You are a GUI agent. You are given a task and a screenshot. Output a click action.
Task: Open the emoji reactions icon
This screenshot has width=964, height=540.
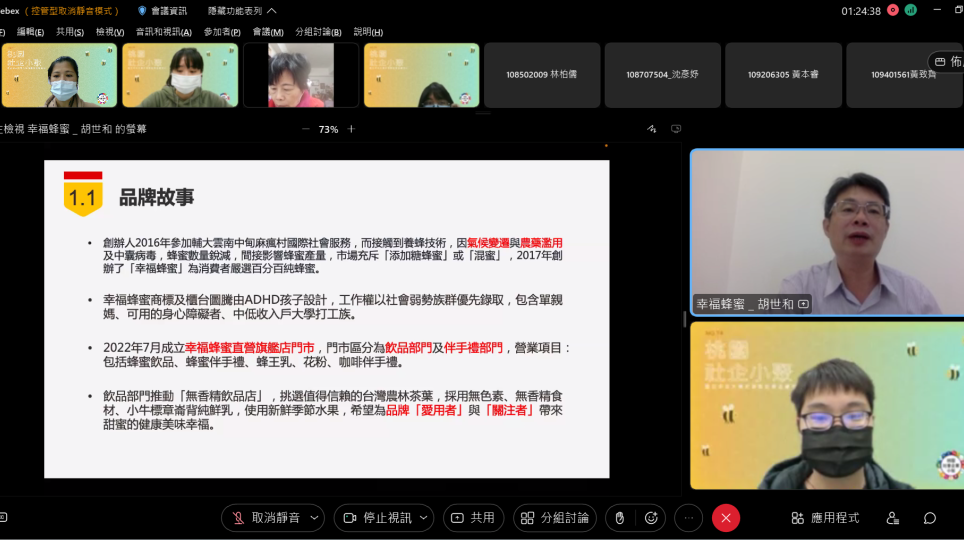pos(651,518)
